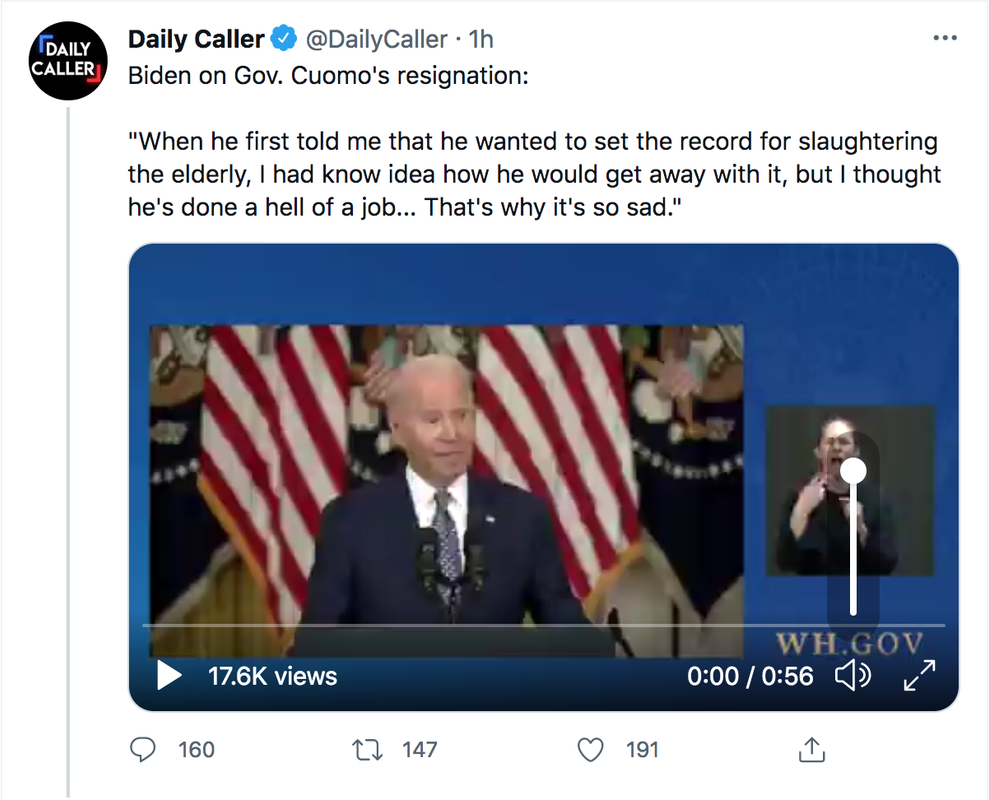Screen dimensions: 989x800
Task: Play the Biden video
Action: pyautogui.click(x=170, y=676)
